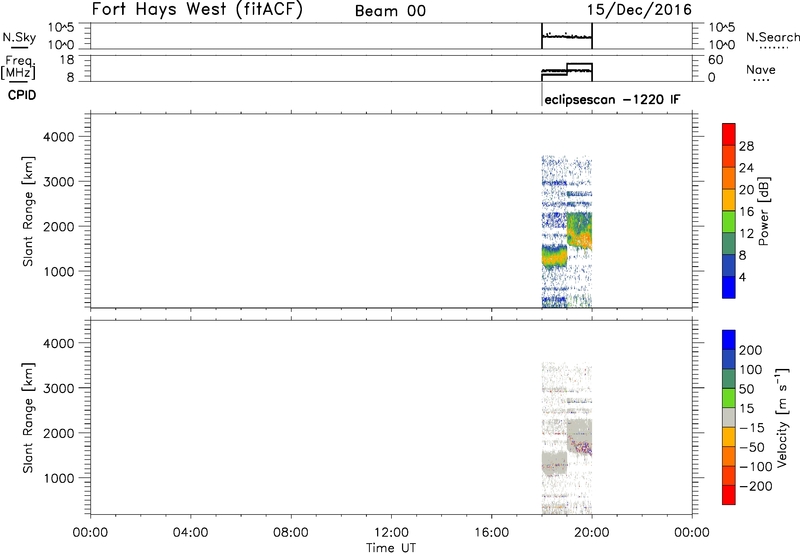
Task: Click the '200' label on the velocity color bar
Action: click(751, 350)
